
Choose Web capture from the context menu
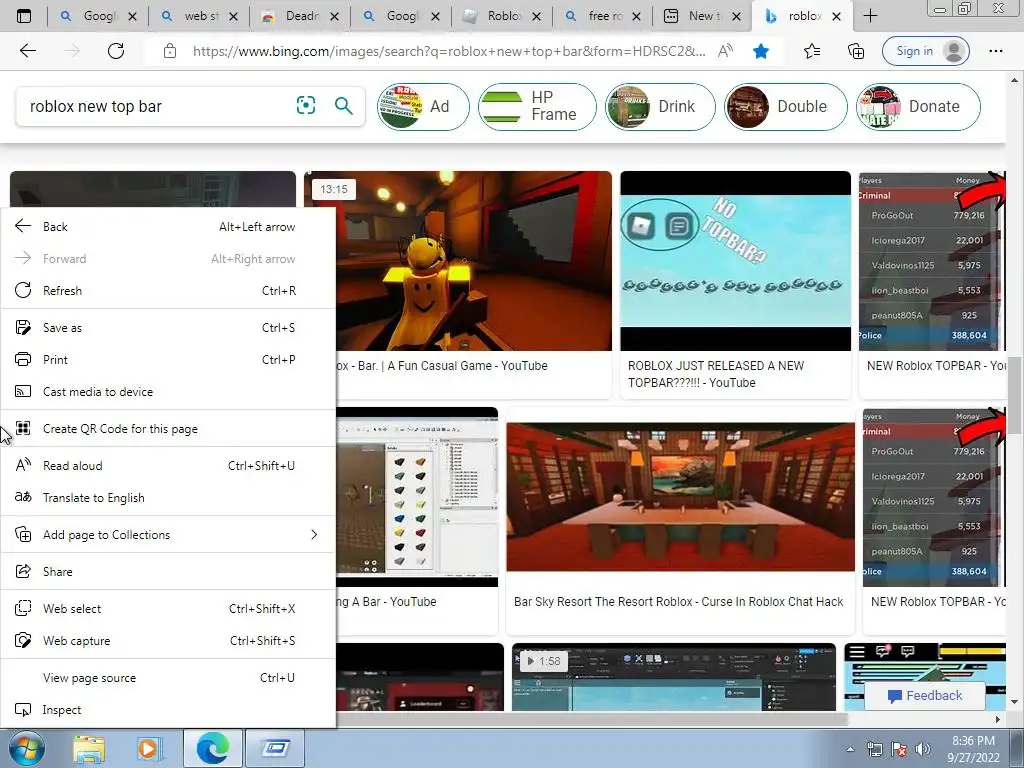[x=168, y=641]
